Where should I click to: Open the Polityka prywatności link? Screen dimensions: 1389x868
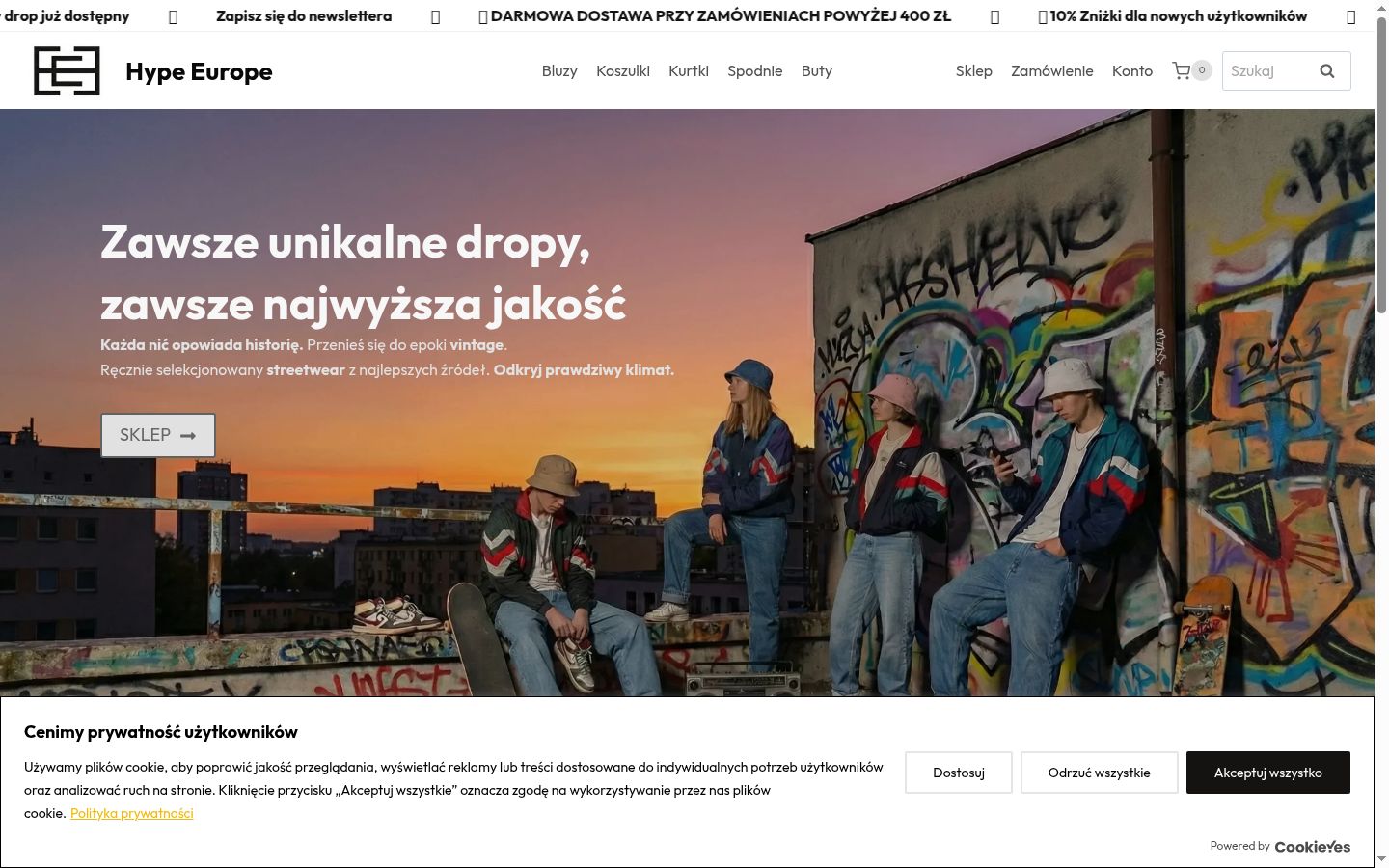[132, 813]
